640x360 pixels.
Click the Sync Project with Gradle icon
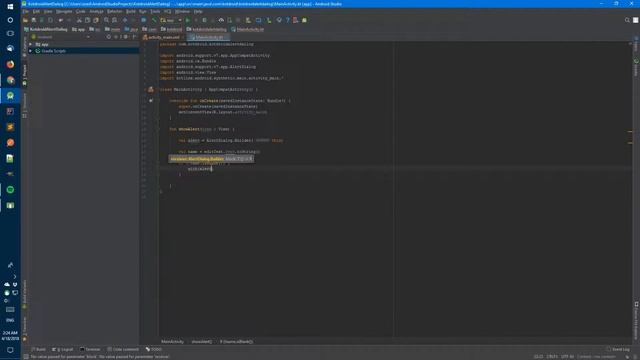[x=248, y=20]
